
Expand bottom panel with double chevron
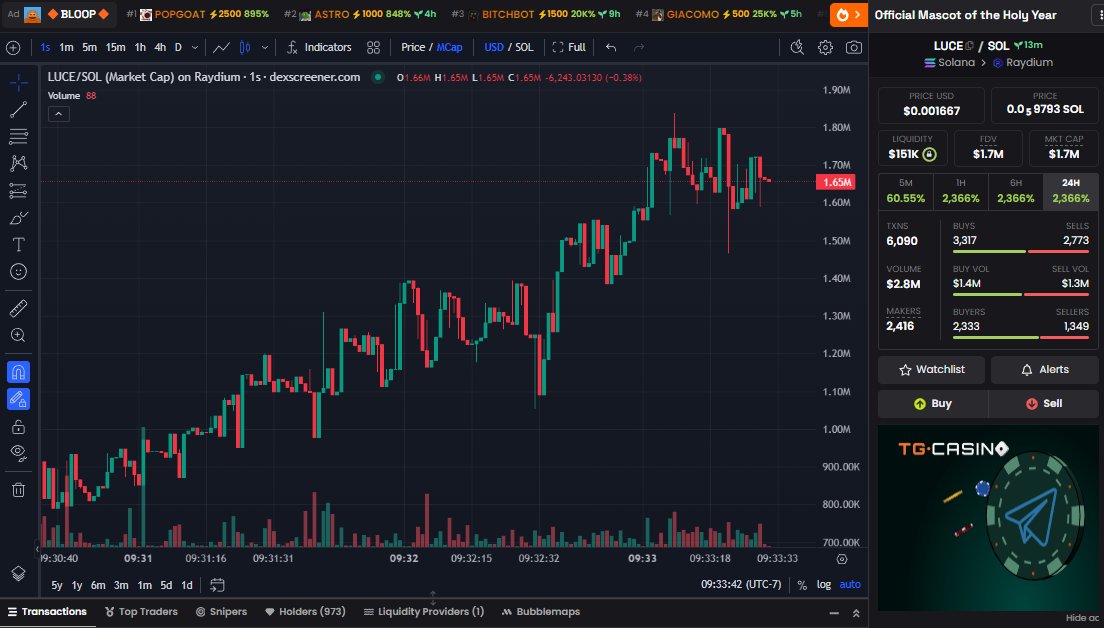[856, 613]
